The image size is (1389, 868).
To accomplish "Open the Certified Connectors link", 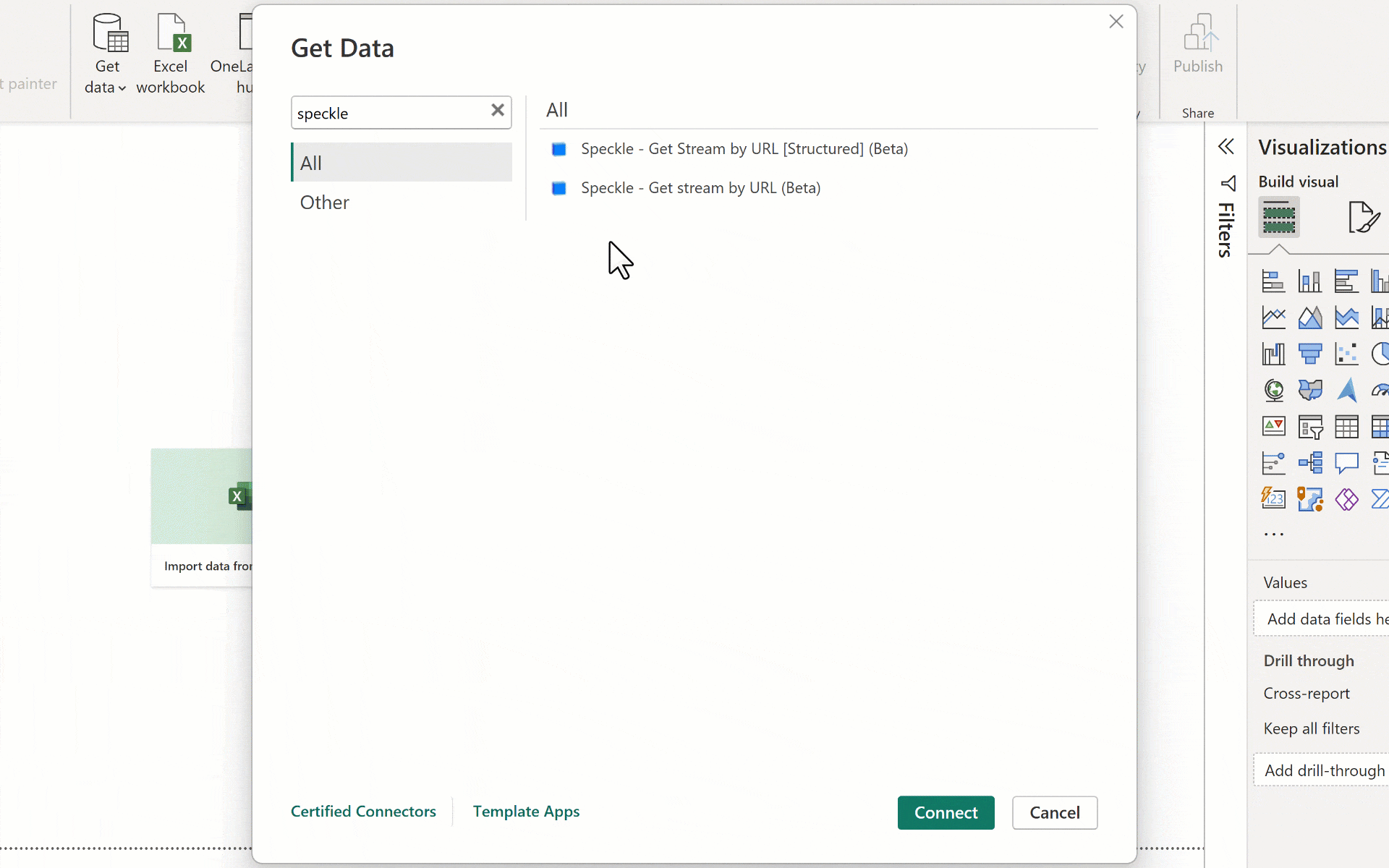I will tap(363, 811).
